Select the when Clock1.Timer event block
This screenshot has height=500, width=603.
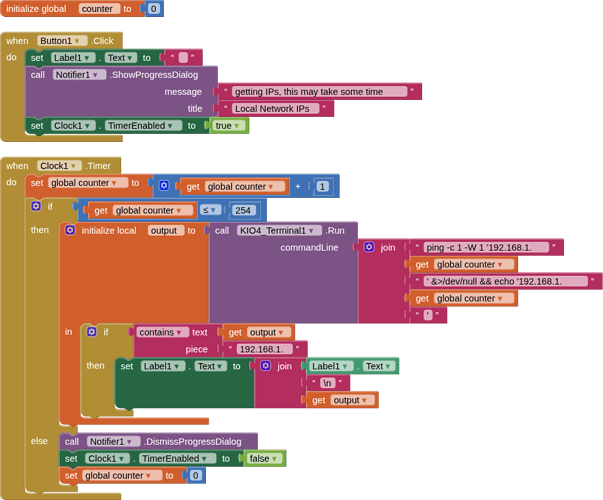tap(16, 166)
